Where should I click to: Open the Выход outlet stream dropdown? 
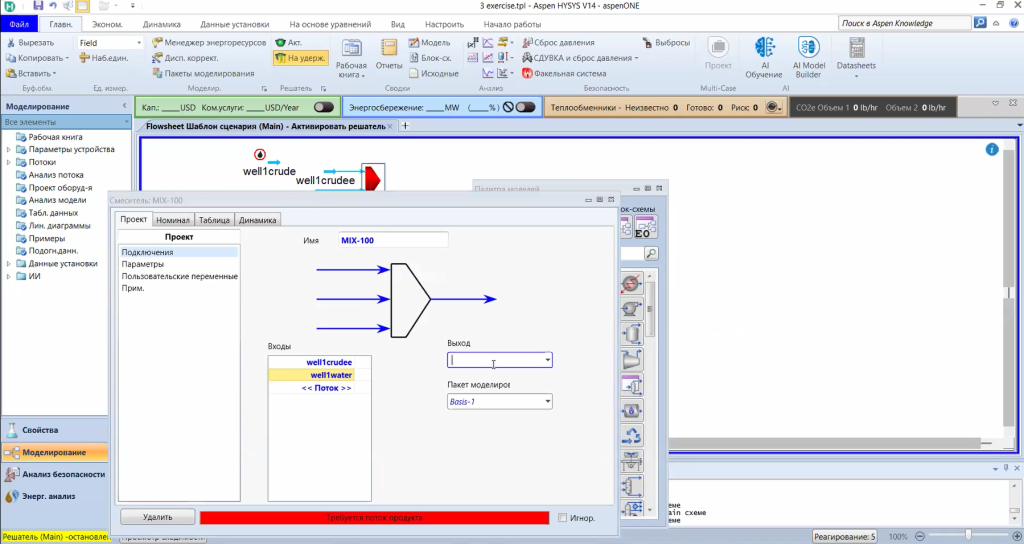coord(547,360)
